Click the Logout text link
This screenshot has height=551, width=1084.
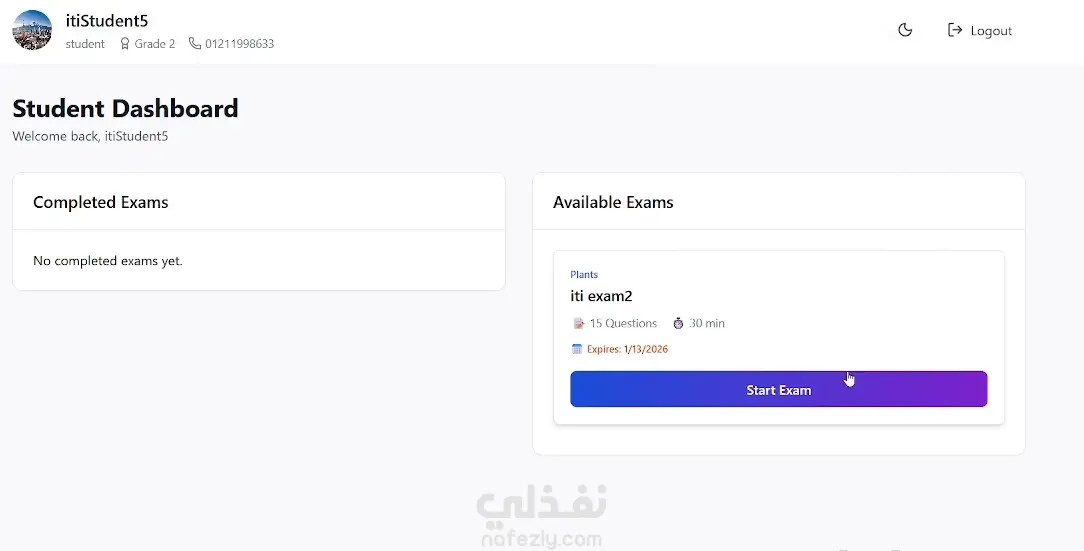coord(991,31)
